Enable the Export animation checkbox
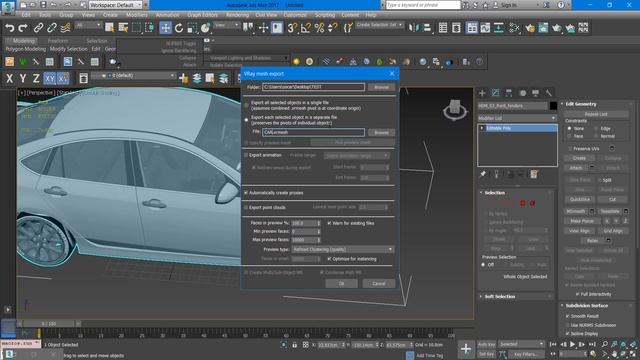Viewport: 640px width, 360px height. (246, 155)
